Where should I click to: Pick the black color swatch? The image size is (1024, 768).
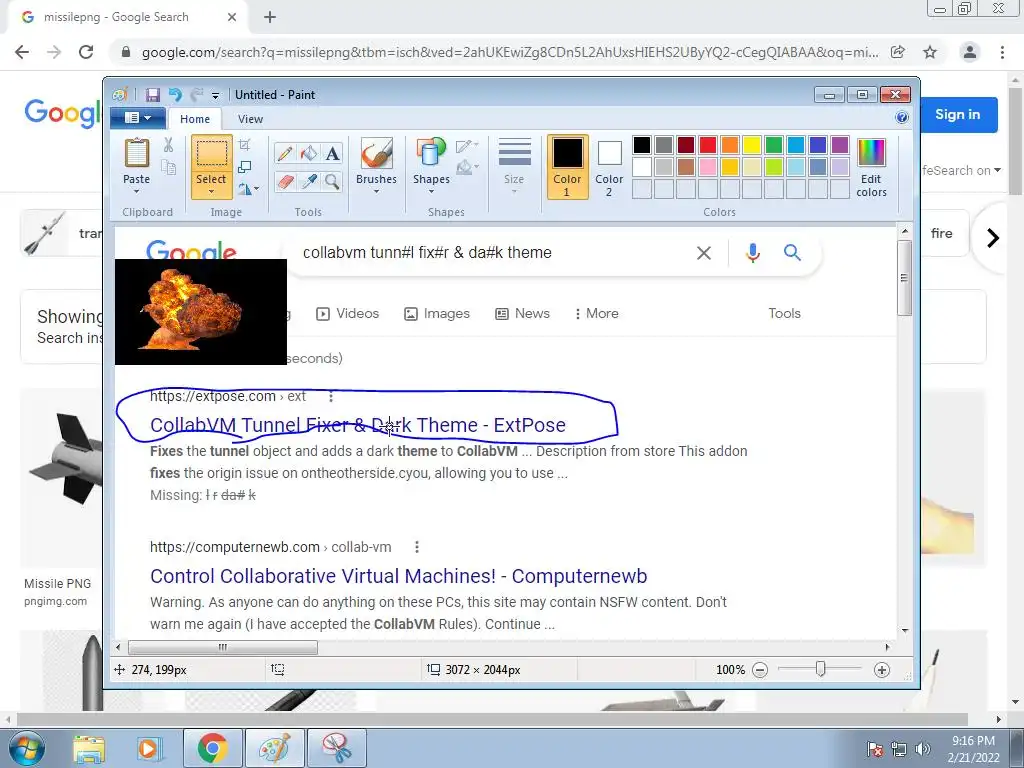point(642,145)
